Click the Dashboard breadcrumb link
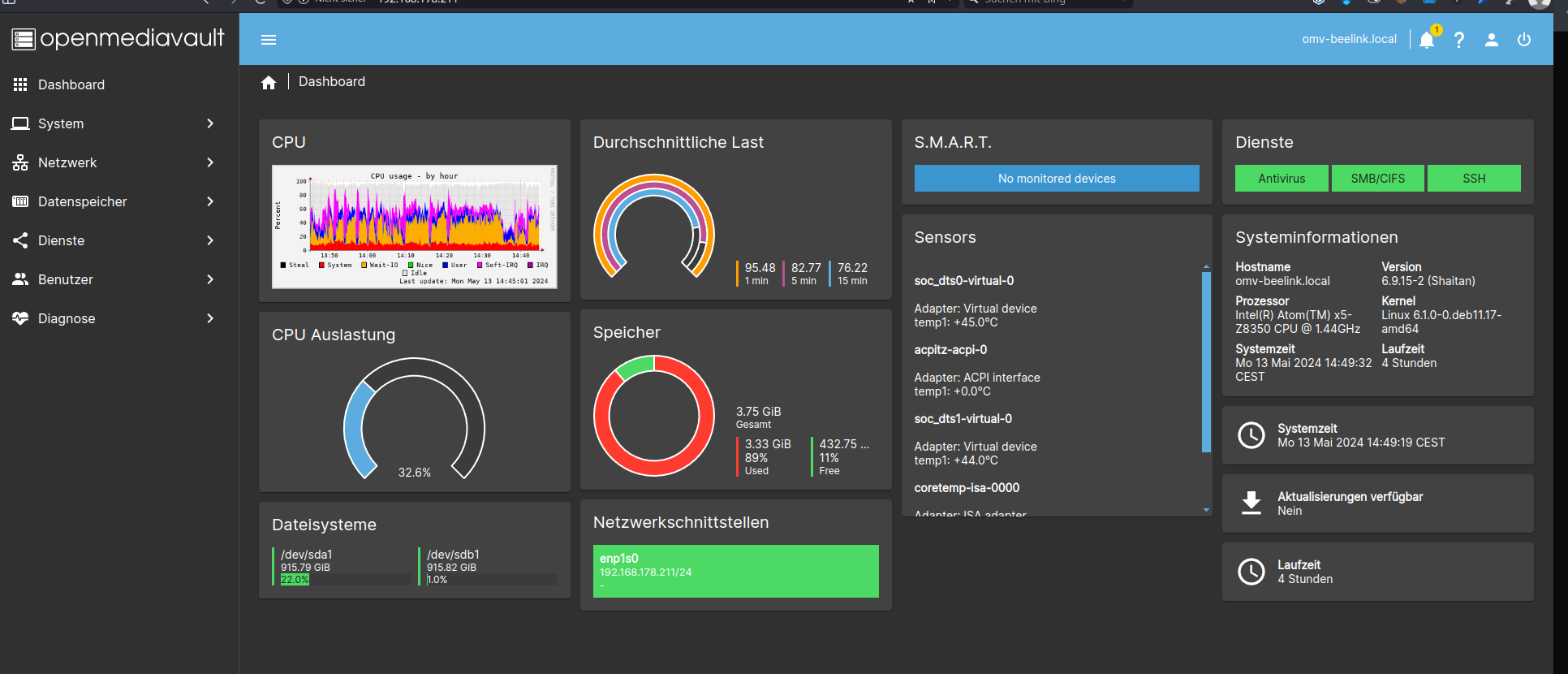Viewport: 1568px width, 674px height. 332,82
